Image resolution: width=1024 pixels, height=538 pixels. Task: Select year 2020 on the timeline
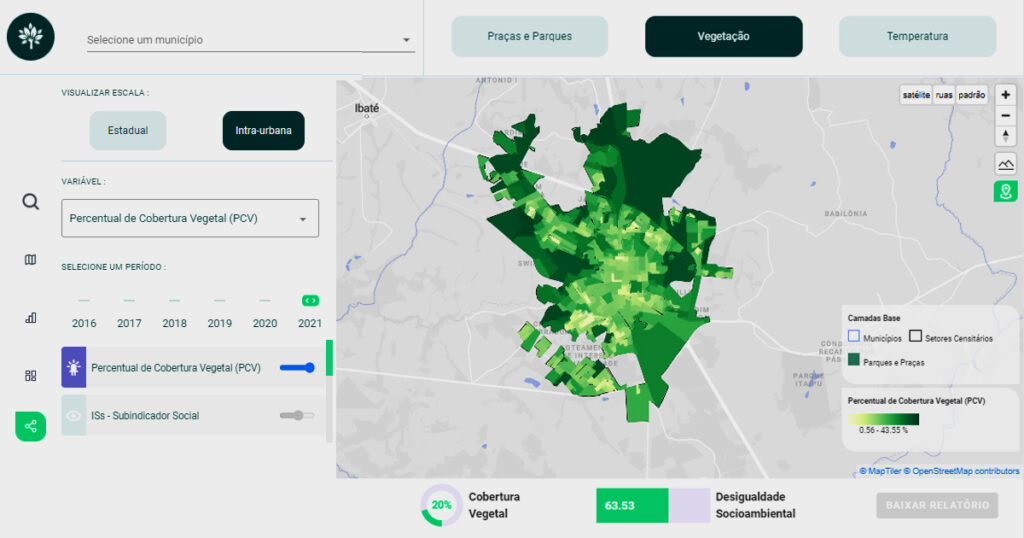[x=264, y=323]
